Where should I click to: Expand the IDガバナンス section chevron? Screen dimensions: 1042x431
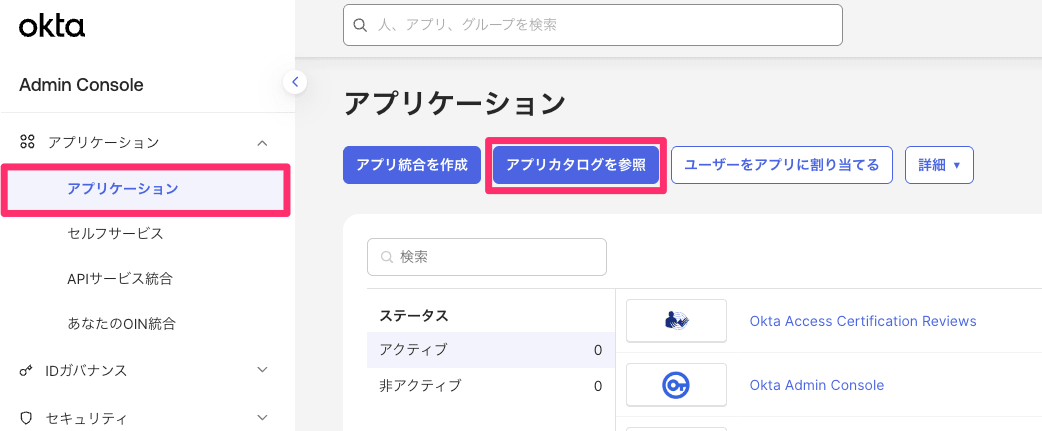click(262, 371)
